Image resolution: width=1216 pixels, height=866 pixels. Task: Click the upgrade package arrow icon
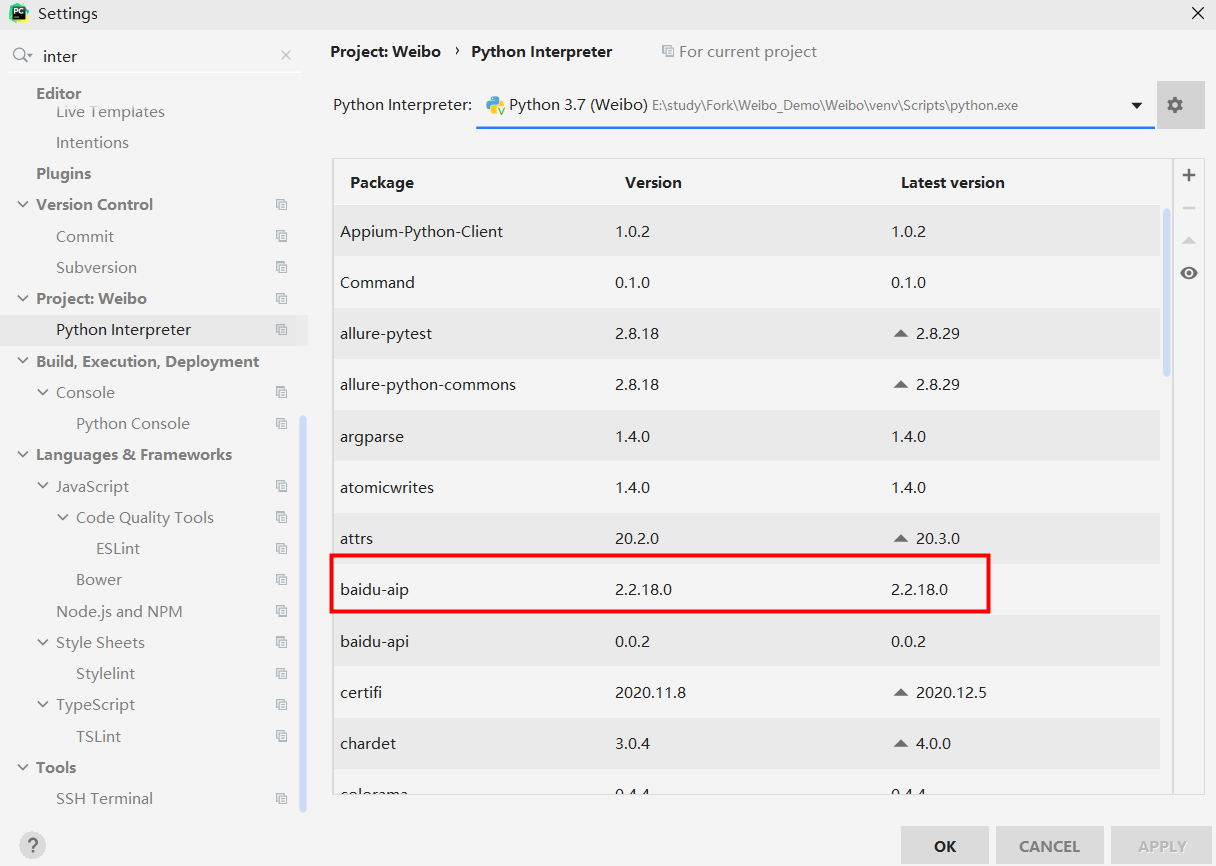1189,240
